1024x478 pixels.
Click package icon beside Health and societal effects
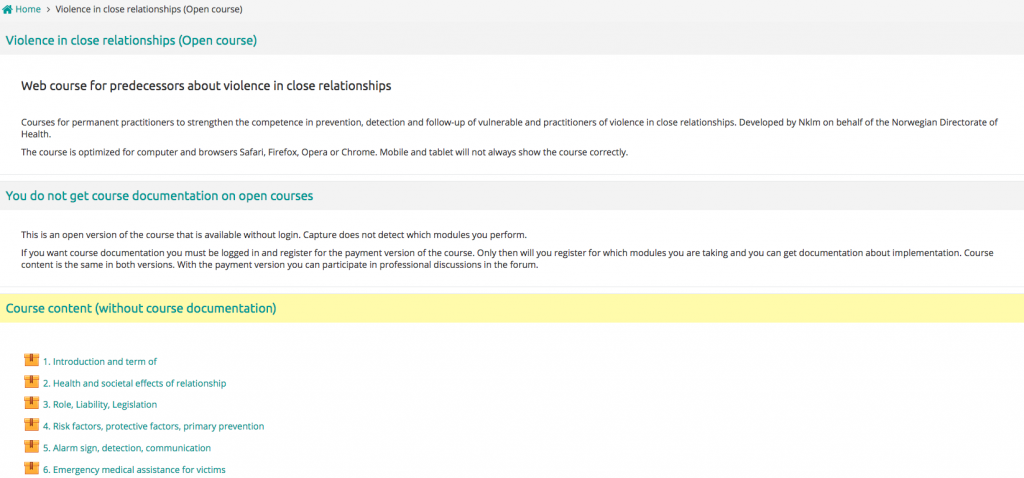pos(31,381)
